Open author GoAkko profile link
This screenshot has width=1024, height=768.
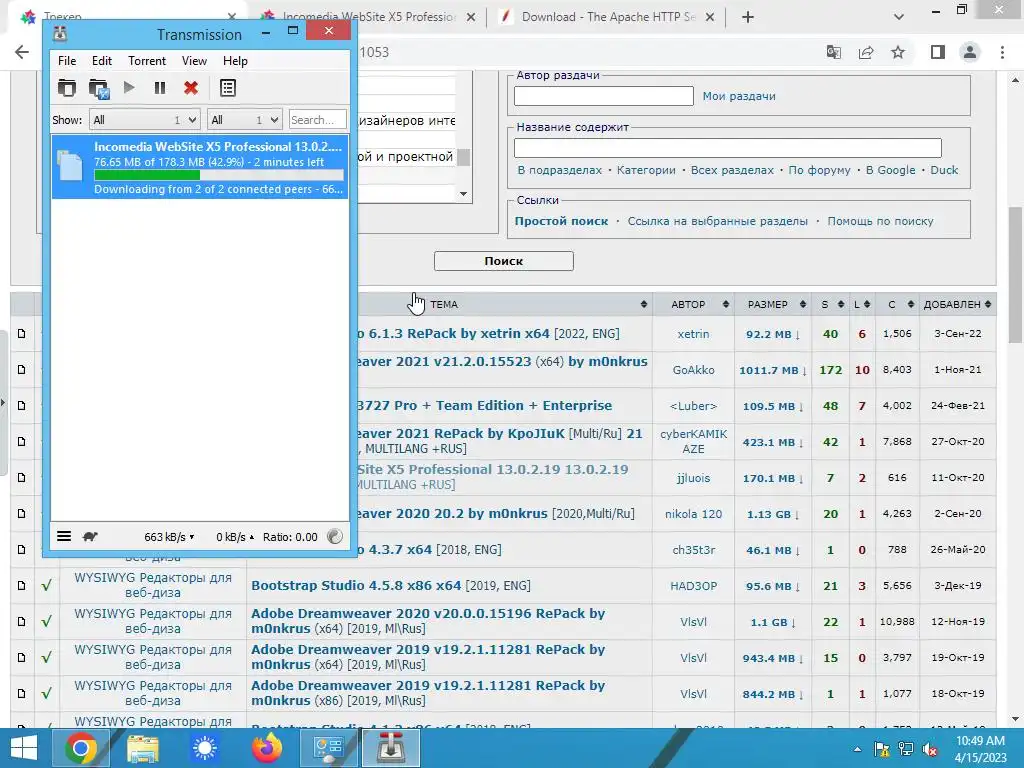[694, 370]
